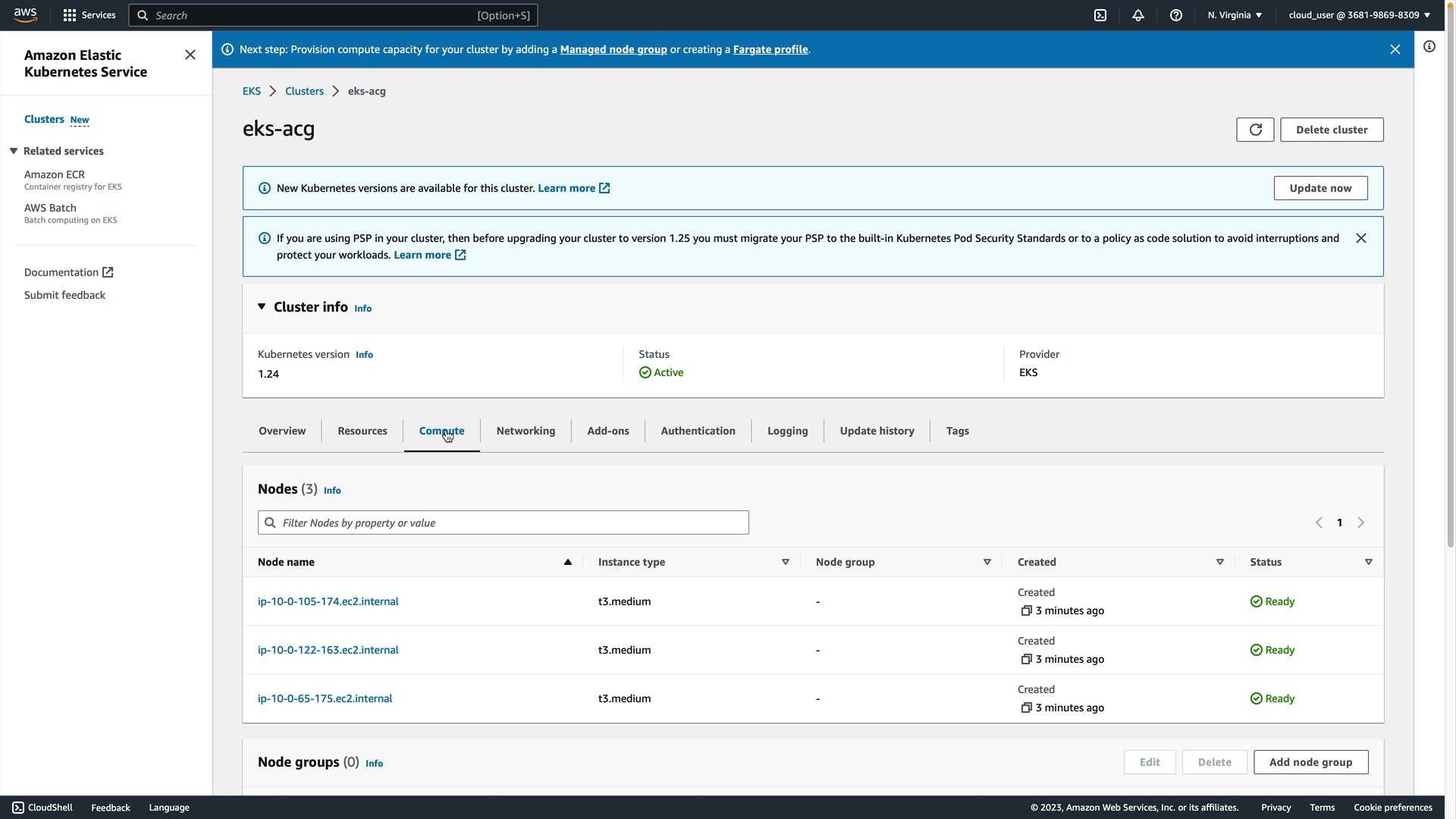The width and height of the screenshot is (1456, 819).
Task: Close the blue Next step notification
Action: coord(1395,49)
